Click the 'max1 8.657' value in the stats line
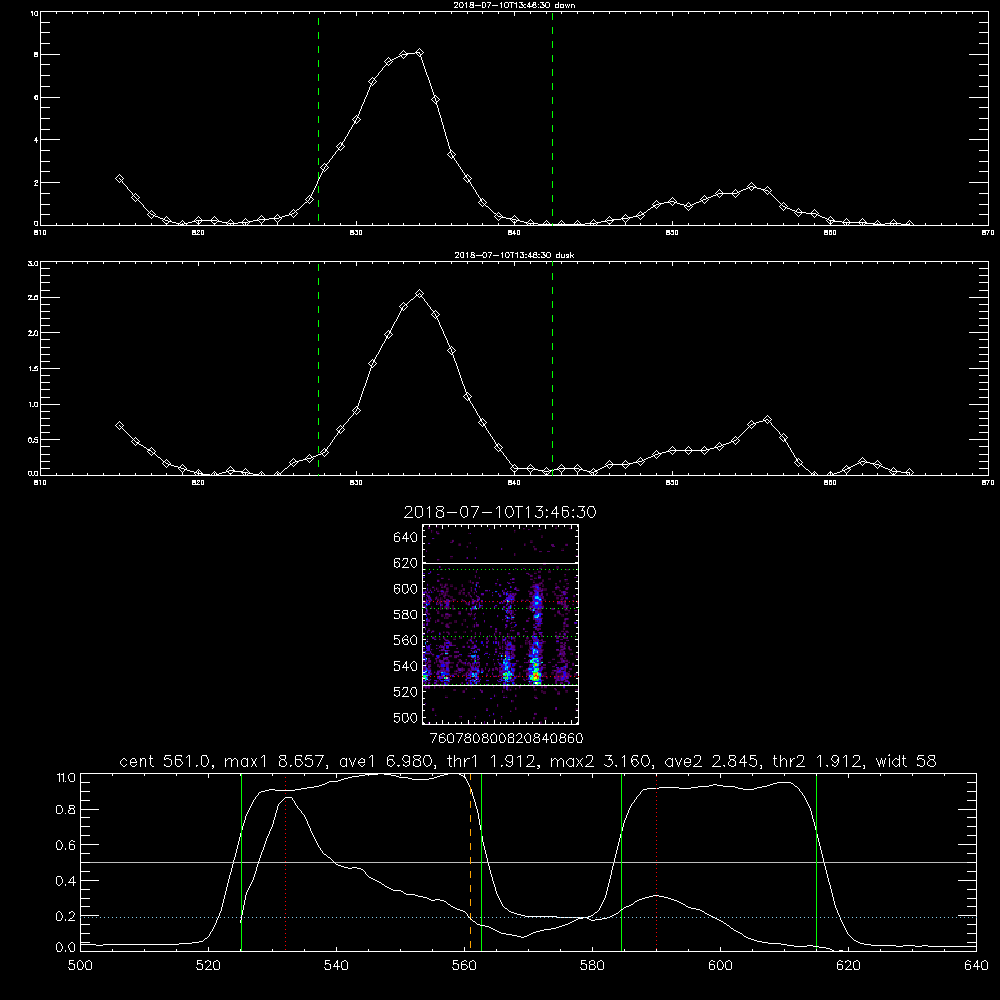Viewport: 1000px width, 1000px height. [x=275, y=761]
